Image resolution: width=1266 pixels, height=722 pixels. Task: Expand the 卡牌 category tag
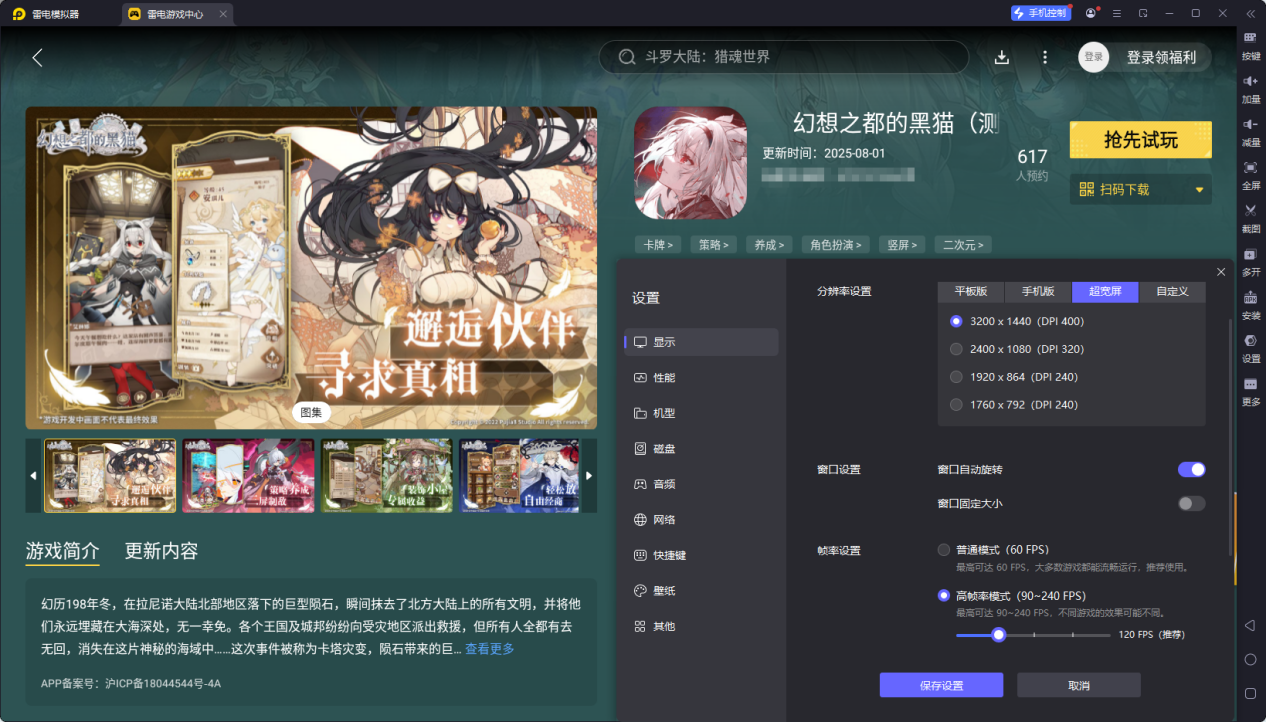tap(657, 244)
